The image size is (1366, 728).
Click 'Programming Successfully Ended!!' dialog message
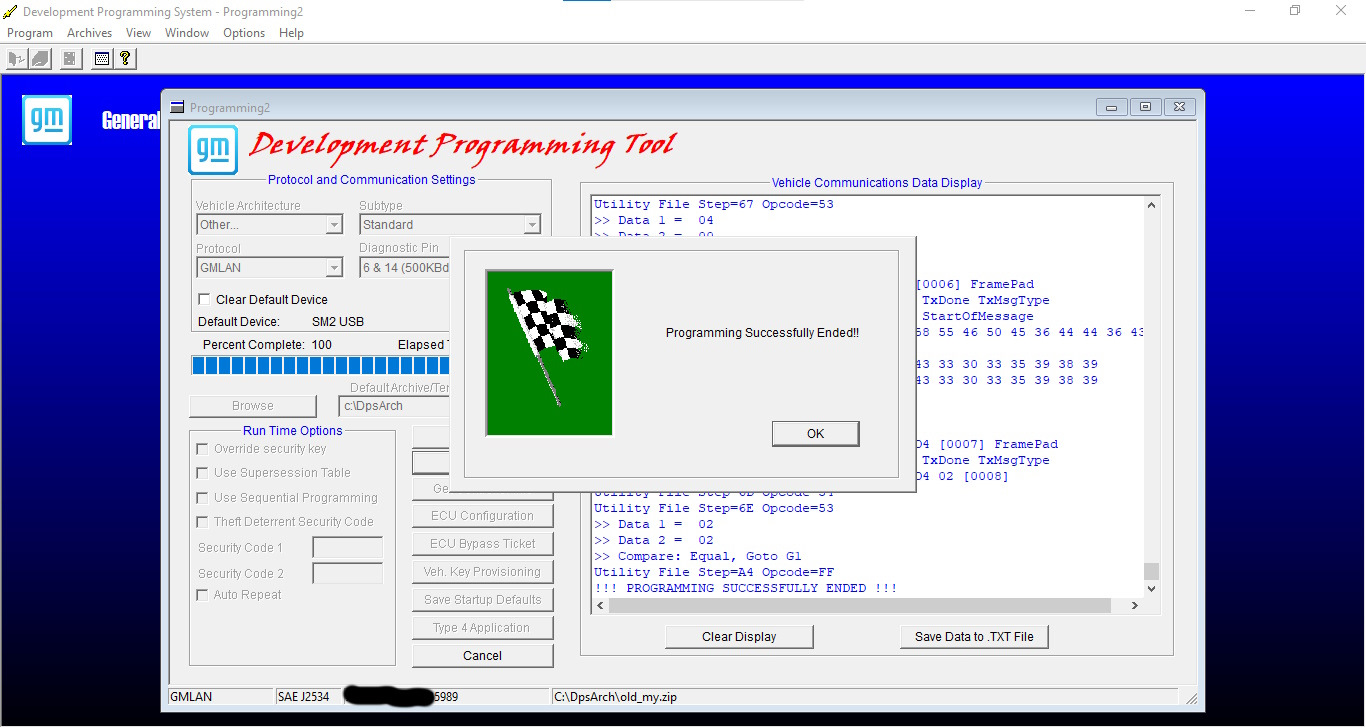point(762,333)
